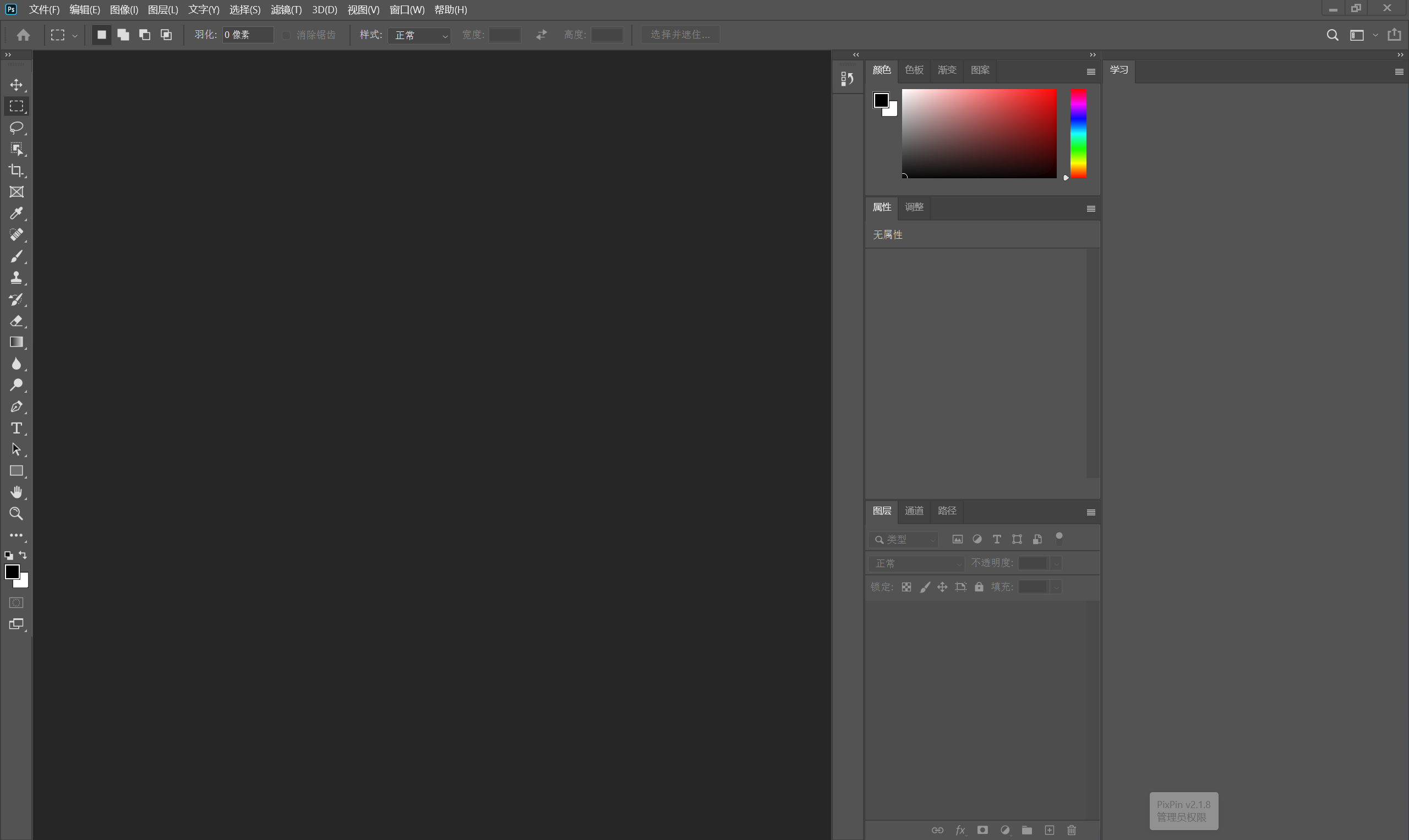Select the Clone Stamp tool
Screen dimensions: 1409x840
point(16,277)
